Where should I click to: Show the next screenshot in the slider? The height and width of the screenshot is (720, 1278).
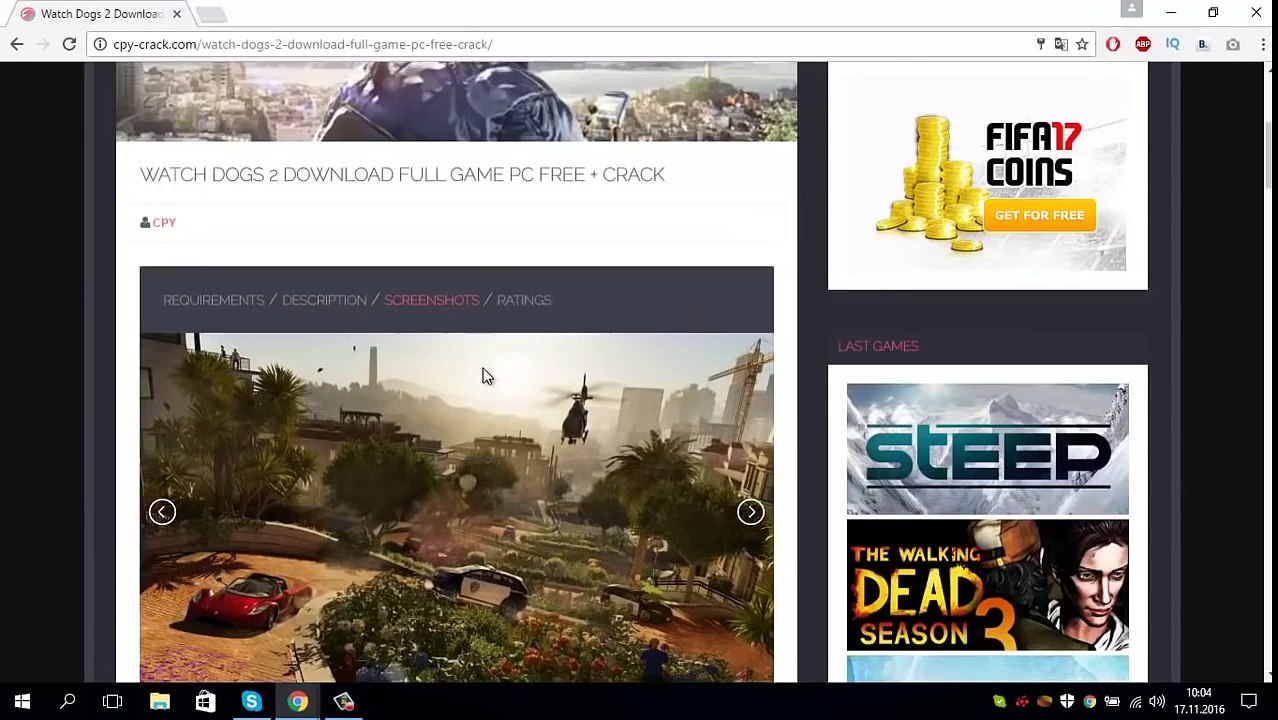(751, 512)
